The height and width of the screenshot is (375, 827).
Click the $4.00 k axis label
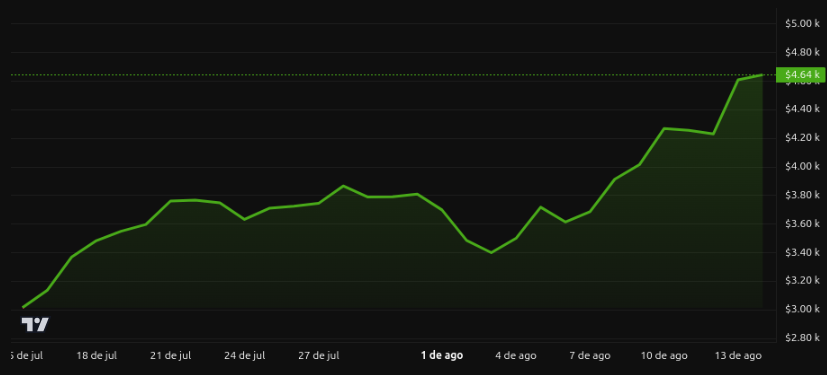tap(802, 167)
